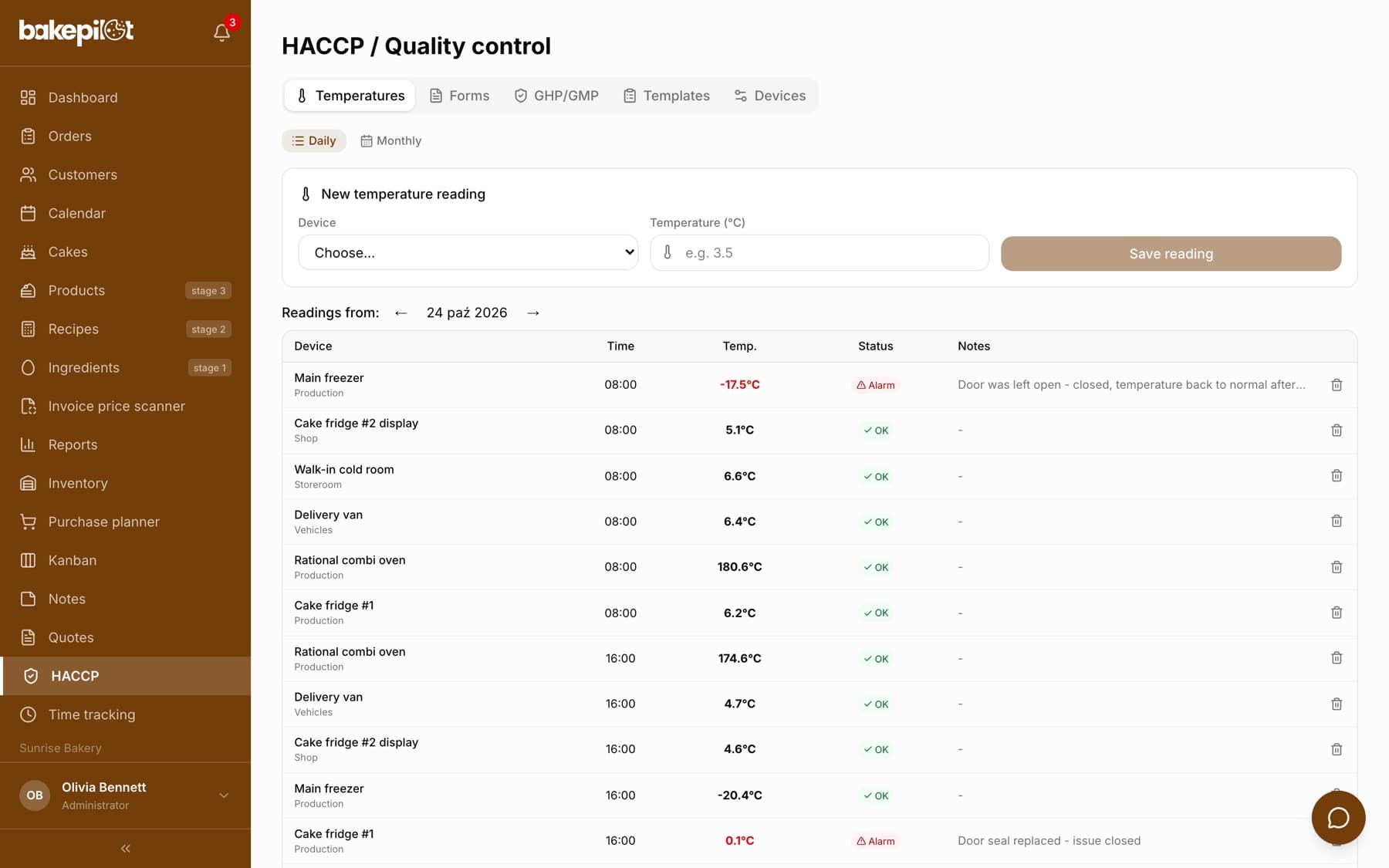The width and height of the screenshot is (1389, 868).
Task: Open the Temperatures tab
Action: coord(350,96)
